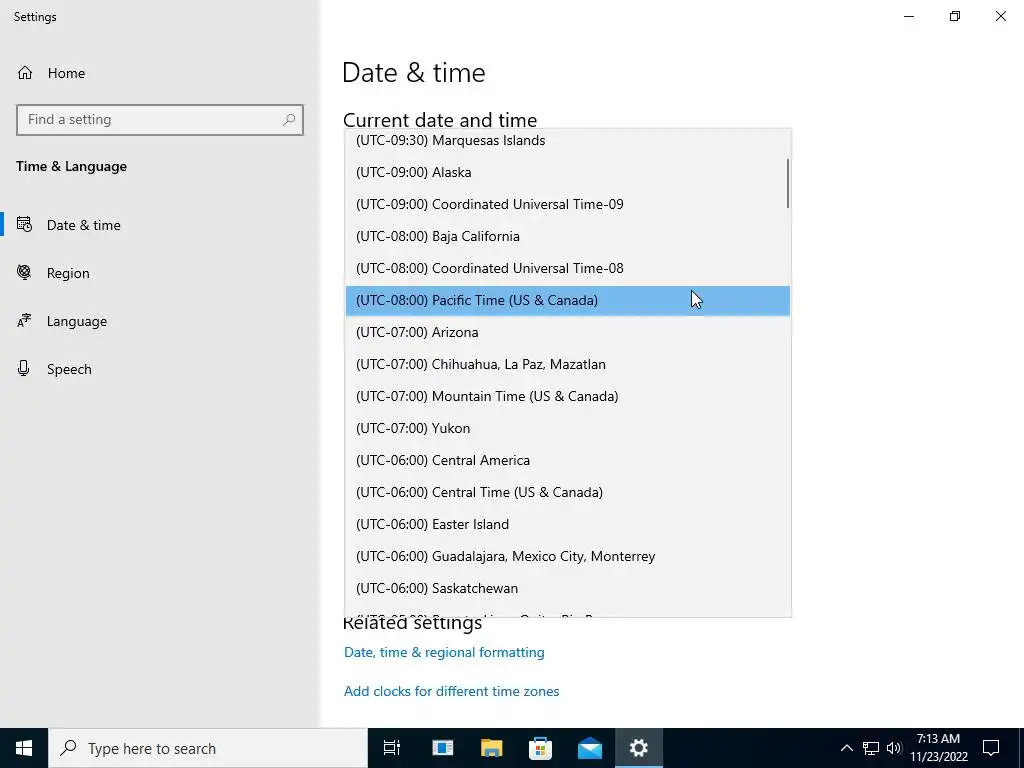Select Marquesas Islands time zone

click(568, 140)
